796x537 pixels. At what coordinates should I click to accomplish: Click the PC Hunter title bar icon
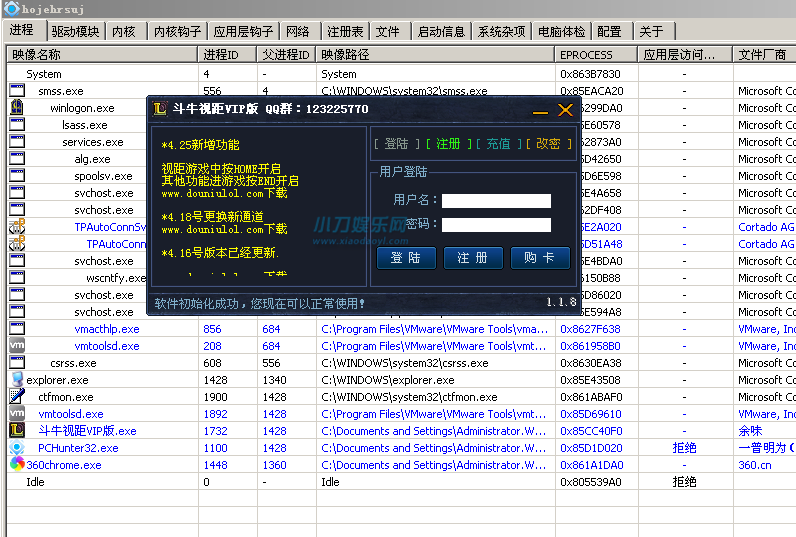point(11,9)
